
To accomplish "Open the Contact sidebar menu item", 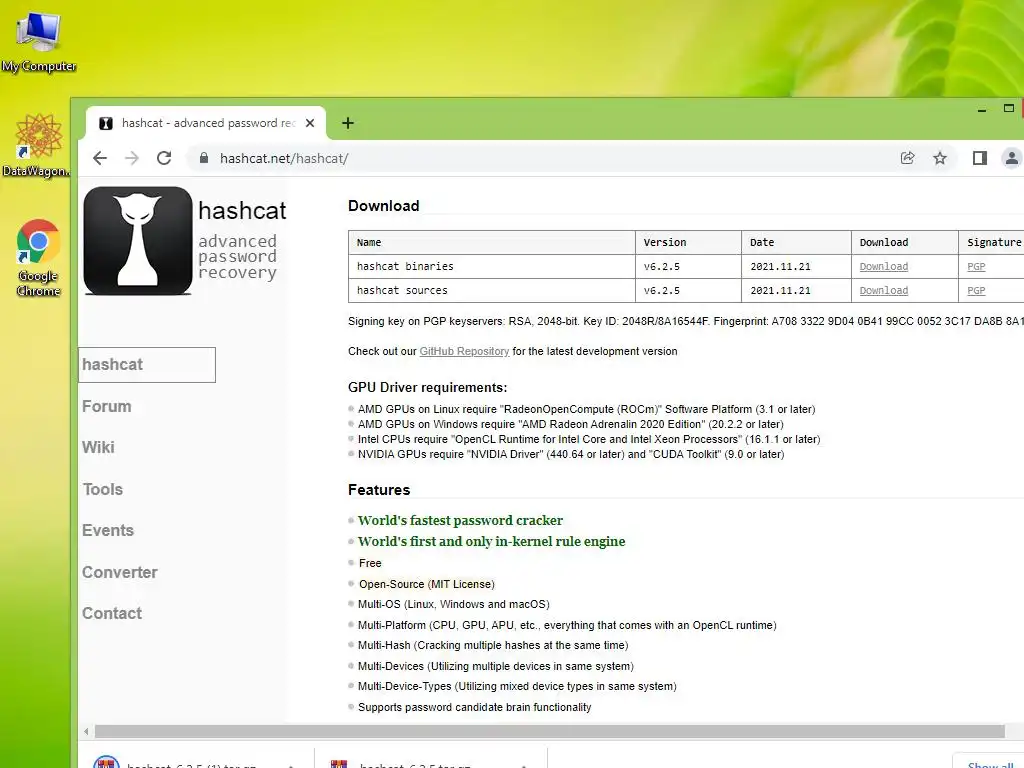I will coord(112,613).
